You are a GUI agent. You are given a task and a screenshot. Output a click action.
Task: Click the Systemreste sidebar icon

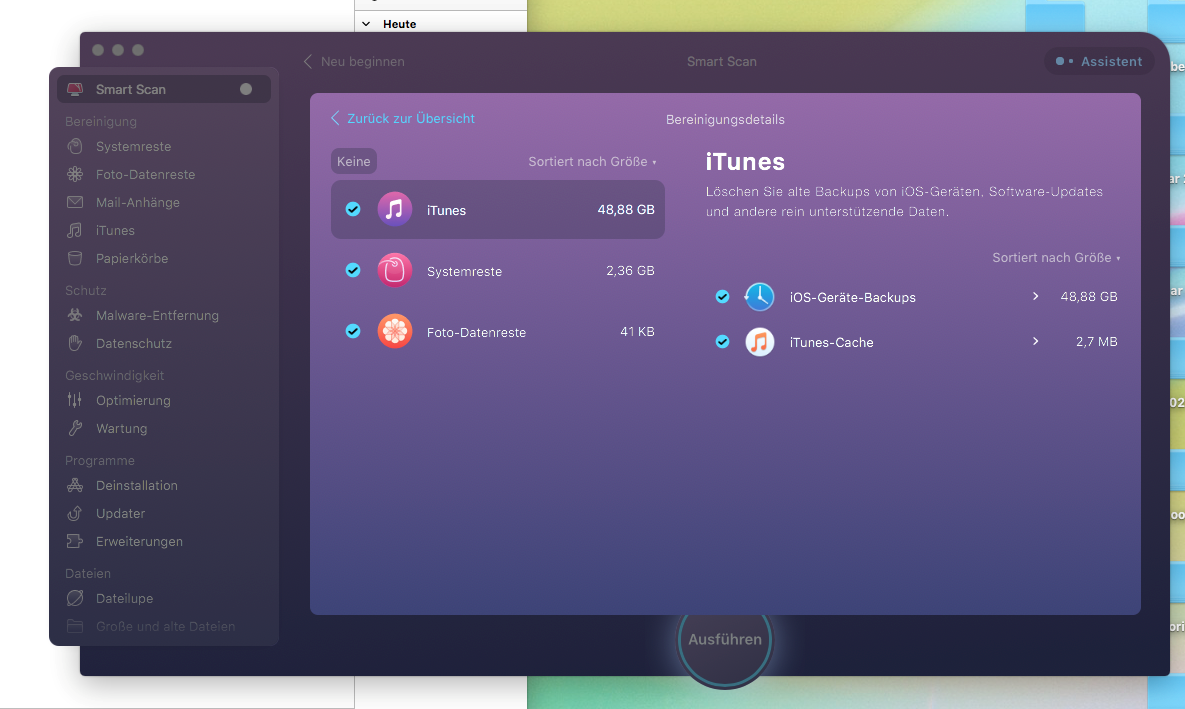point(75,146)
